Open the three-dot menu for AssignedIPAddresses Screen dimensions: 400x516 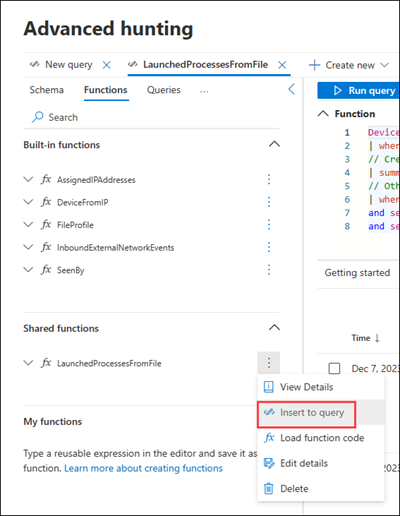(269, 179)
